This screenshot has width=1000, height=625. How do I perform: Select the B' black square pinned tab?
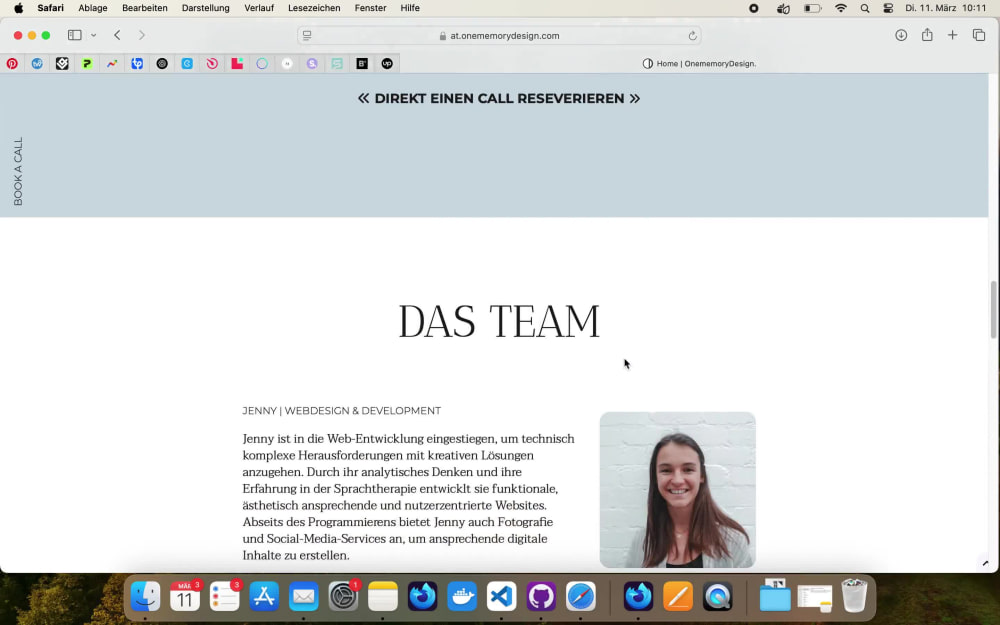tap(362, 63)
